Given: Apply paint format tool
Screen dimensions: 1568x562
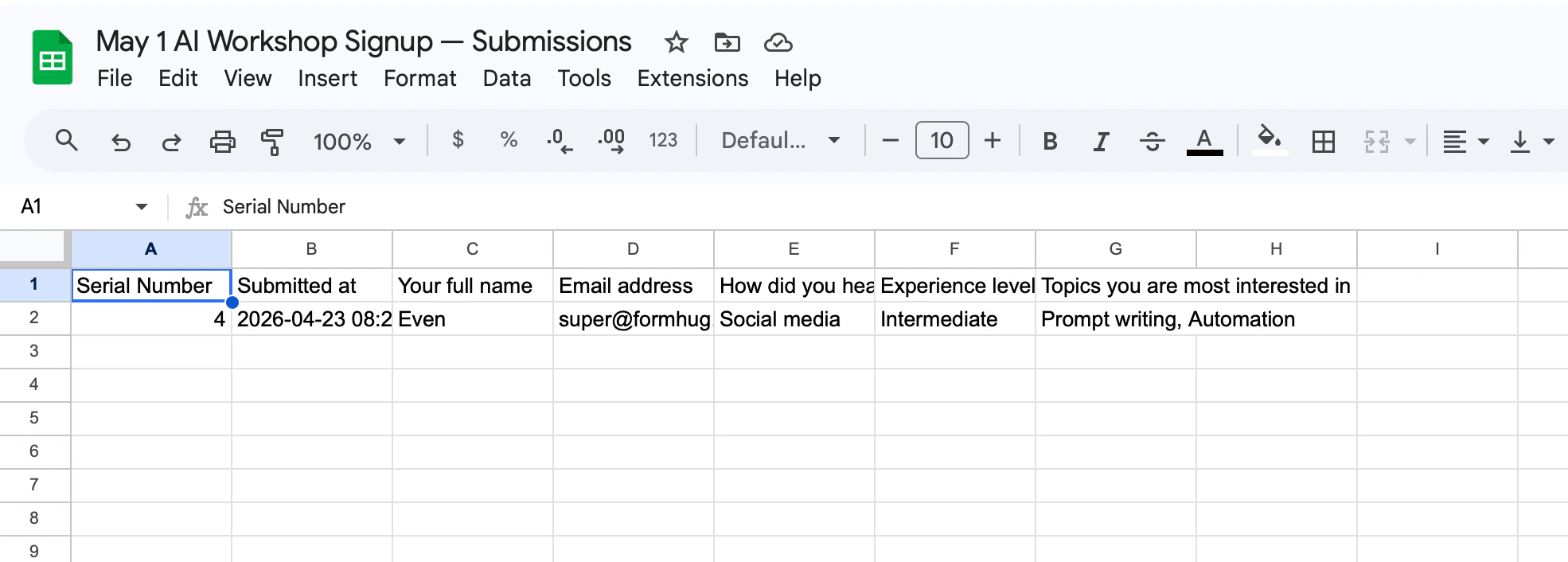Looking at the screenshot, I should pos(271,141).
